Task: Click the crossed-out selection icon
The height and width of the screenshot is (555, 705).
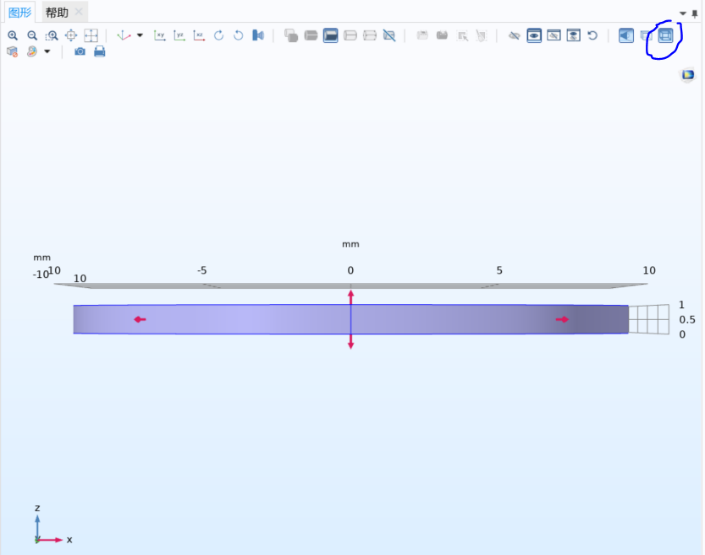Action: (x=389, y=36)
